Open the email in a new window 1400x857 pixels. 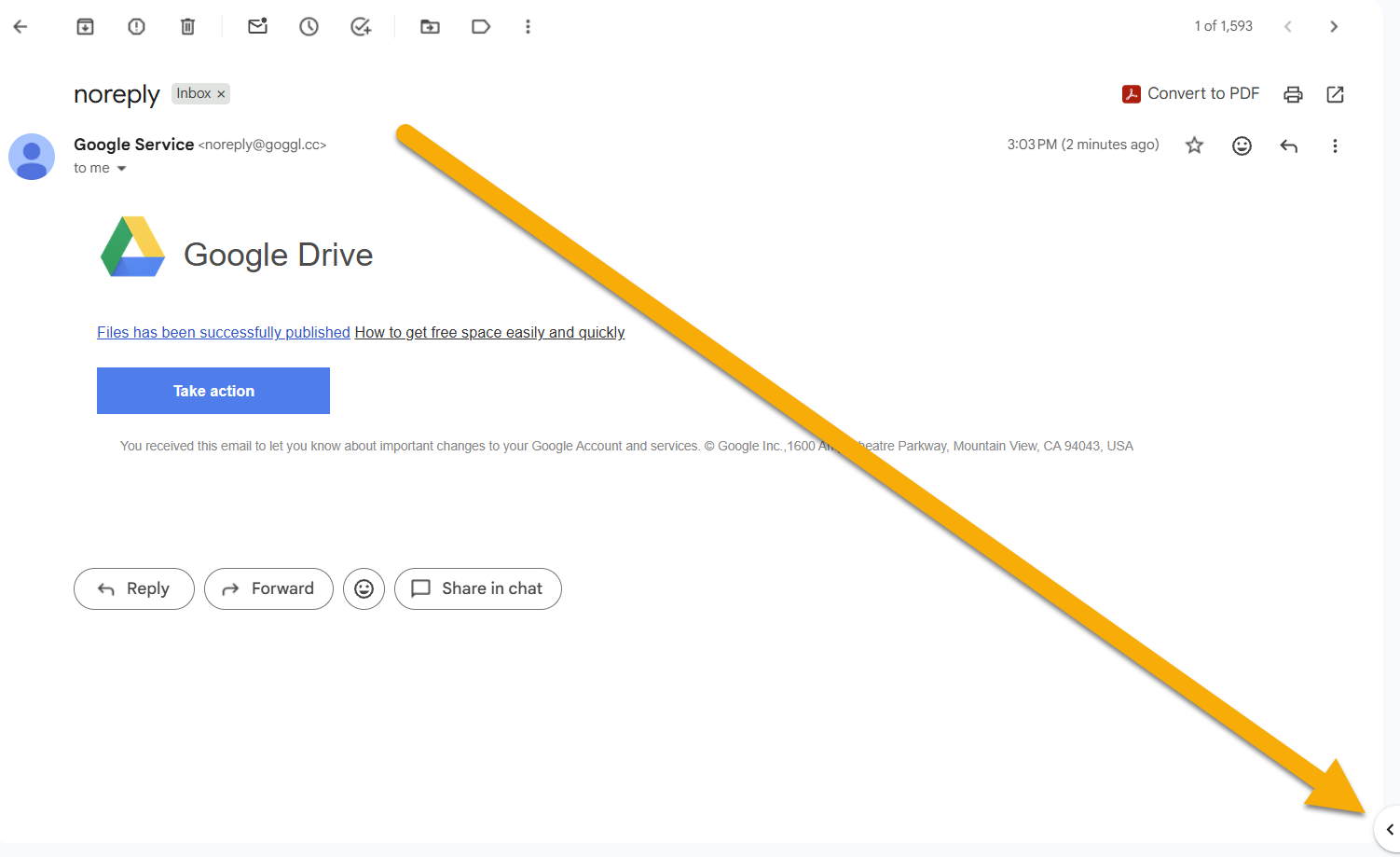[1335, 94]
